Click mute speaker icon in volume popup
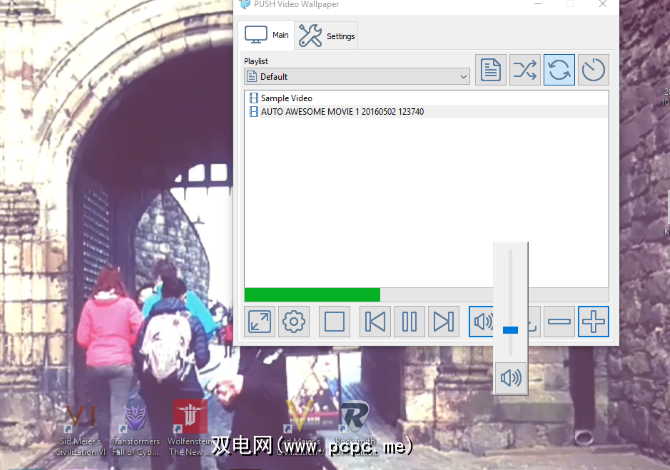Viewport: 670px width, 470px height. (x=511, y=378)
